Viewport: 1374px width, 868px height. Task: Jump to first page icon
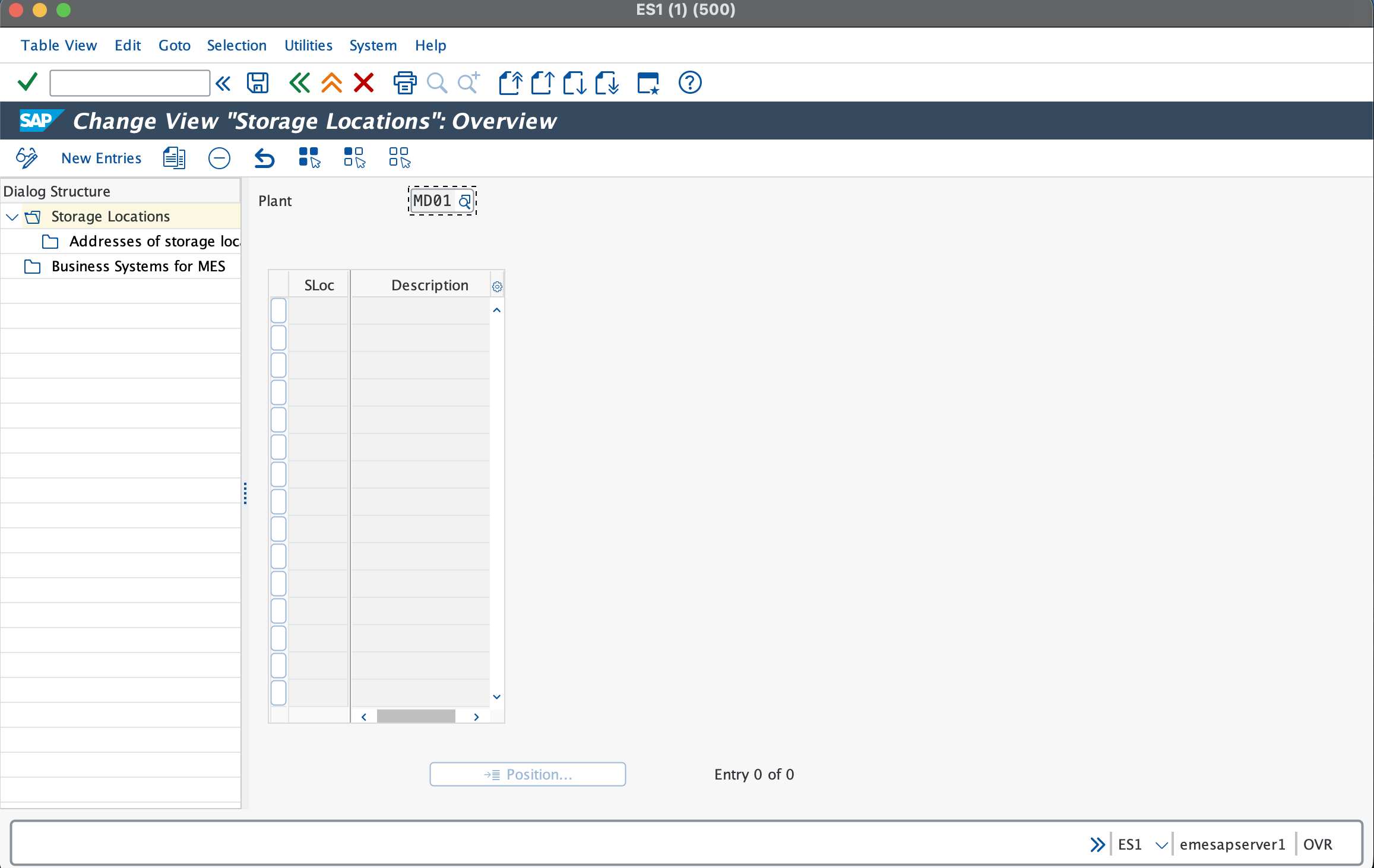510,83
